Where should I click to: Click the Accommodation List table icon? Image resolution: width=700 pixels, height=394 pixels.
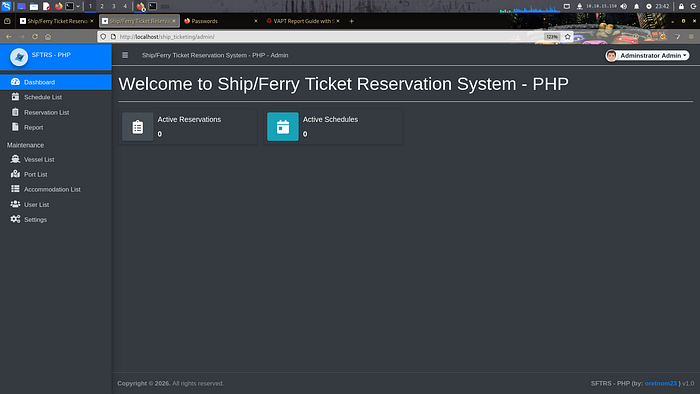(x=15, y=189)
